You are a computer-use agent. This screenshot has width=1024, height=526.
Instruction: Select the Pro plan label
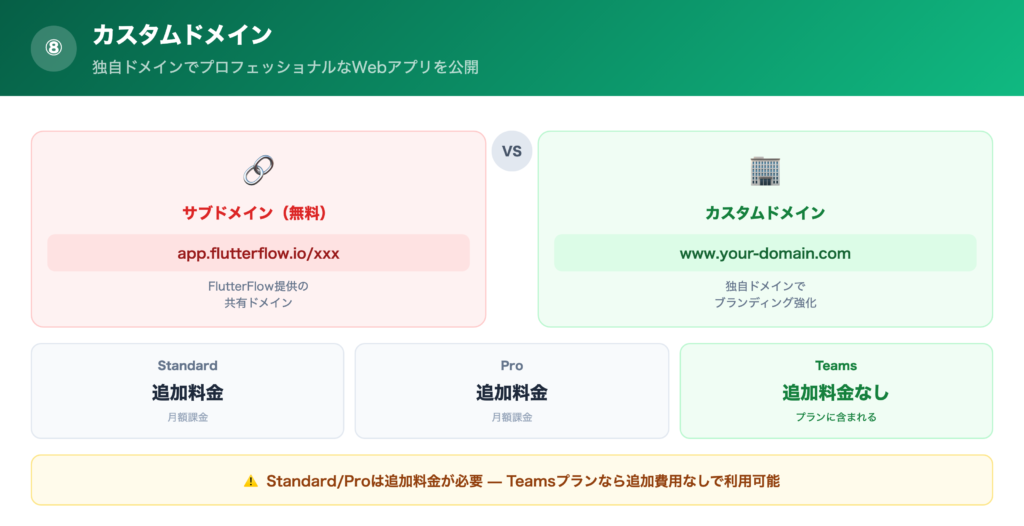pyautogui.click(x=512, y=366)
